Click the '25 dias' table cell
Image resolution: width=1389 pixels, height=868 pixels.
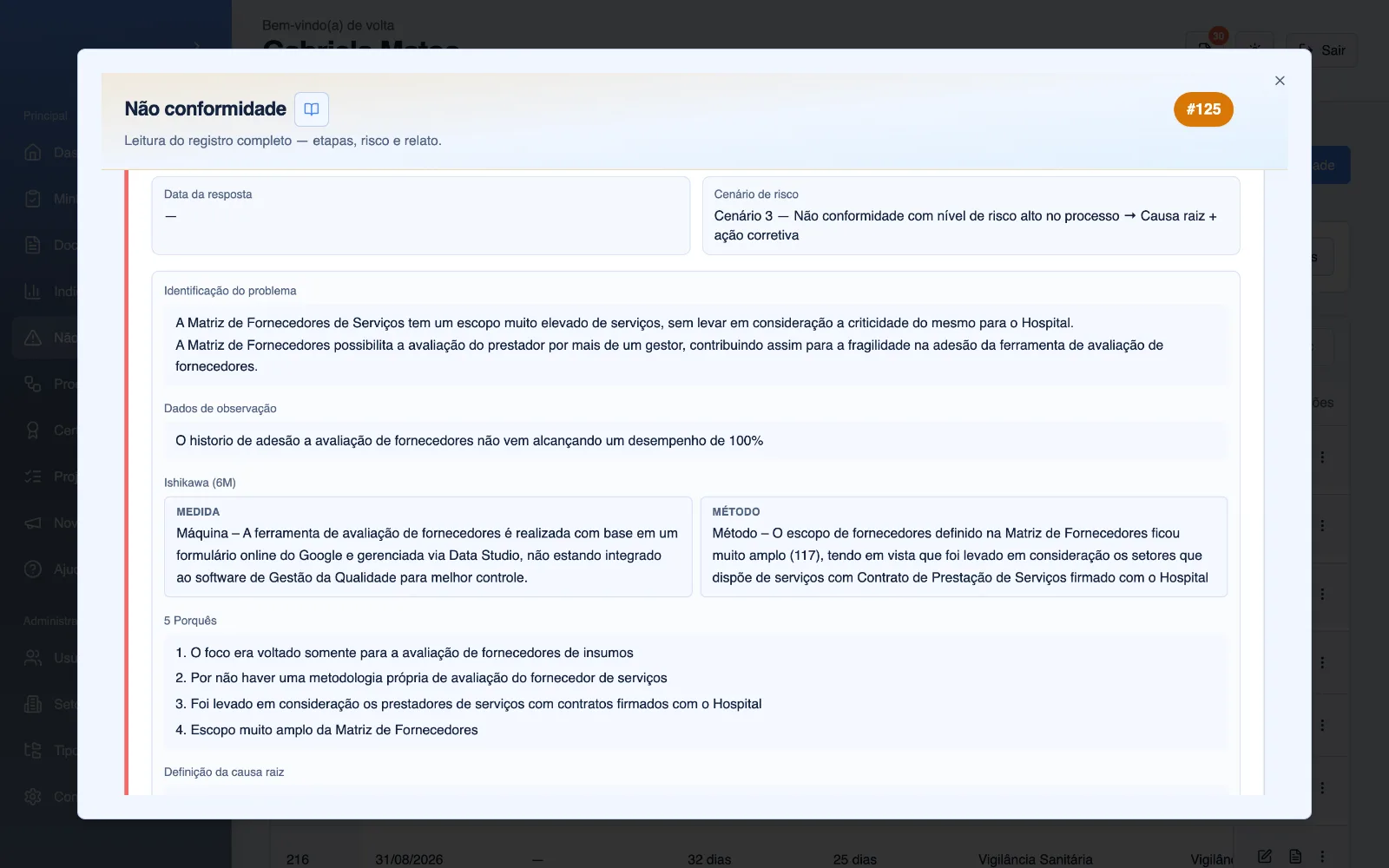[855, 859]
